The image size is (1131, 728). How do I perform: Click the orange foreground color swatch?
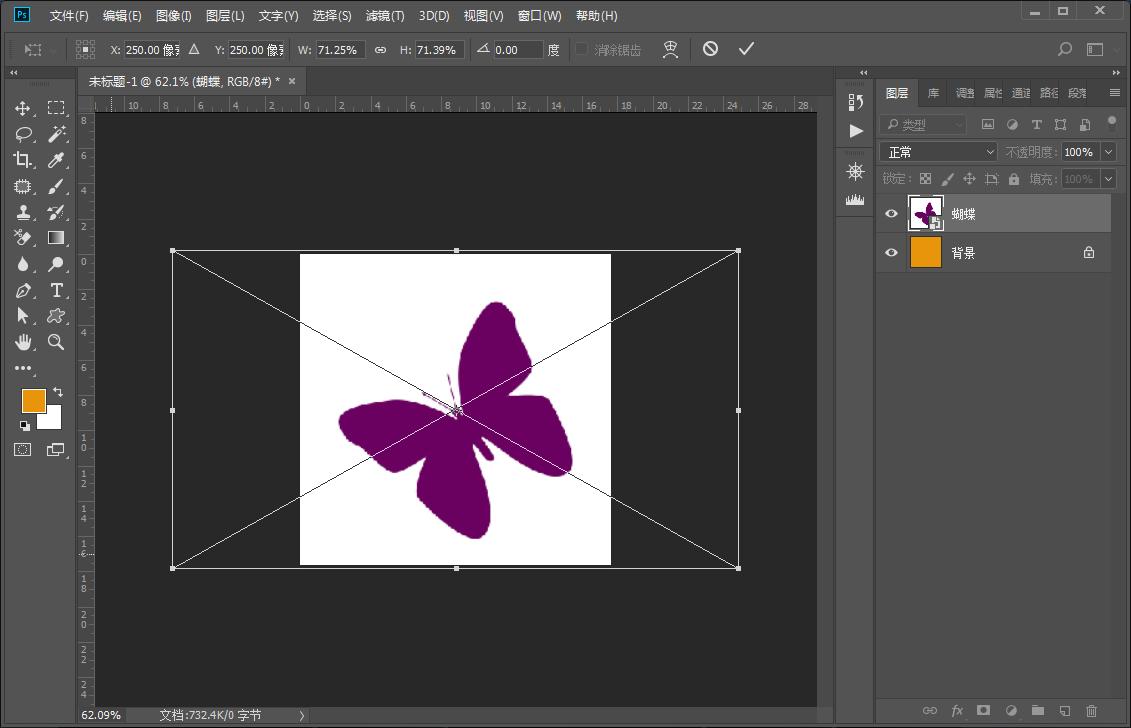34,401
